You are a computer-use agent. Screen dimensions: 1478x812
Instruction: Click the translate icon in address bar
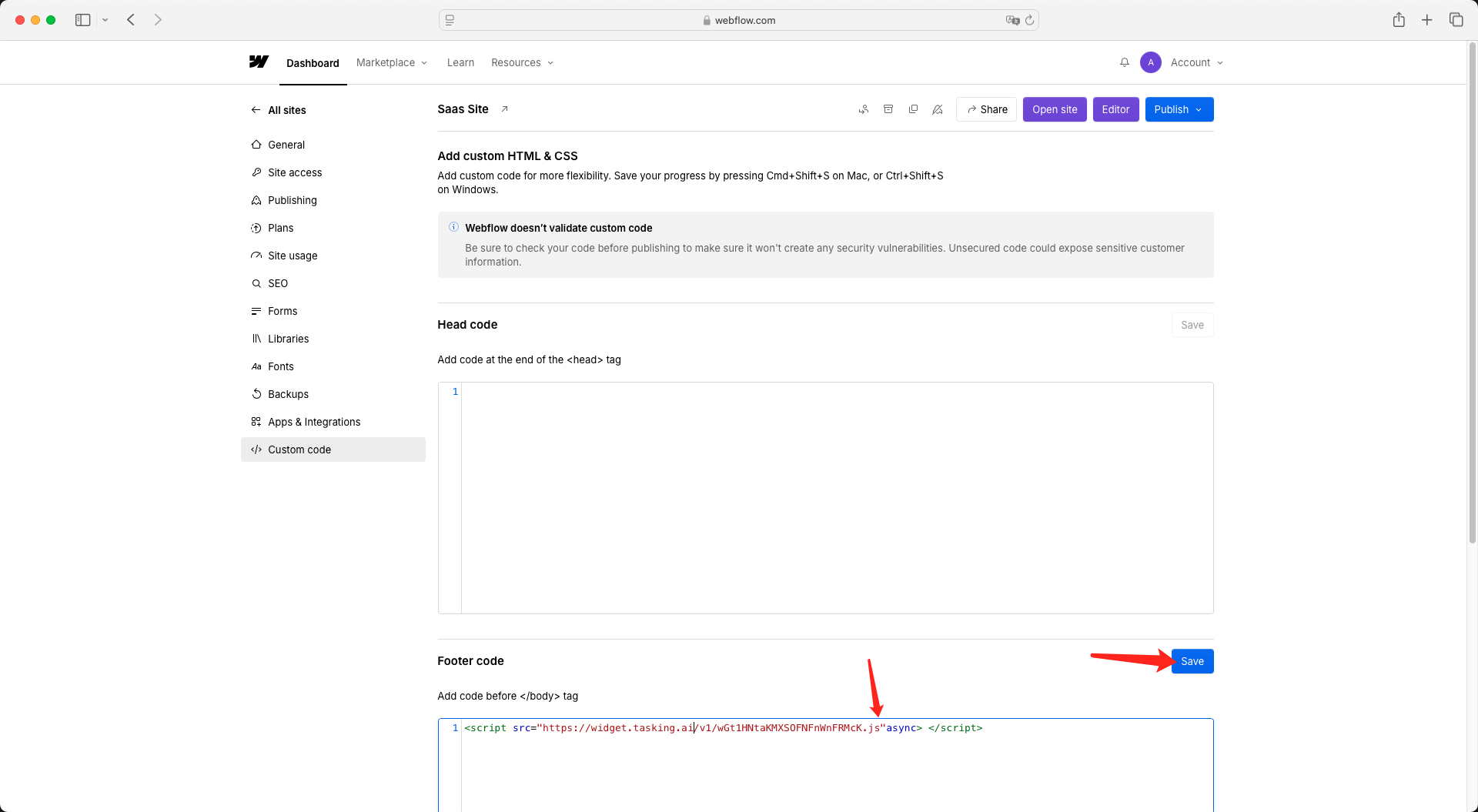coord(1012,20)
